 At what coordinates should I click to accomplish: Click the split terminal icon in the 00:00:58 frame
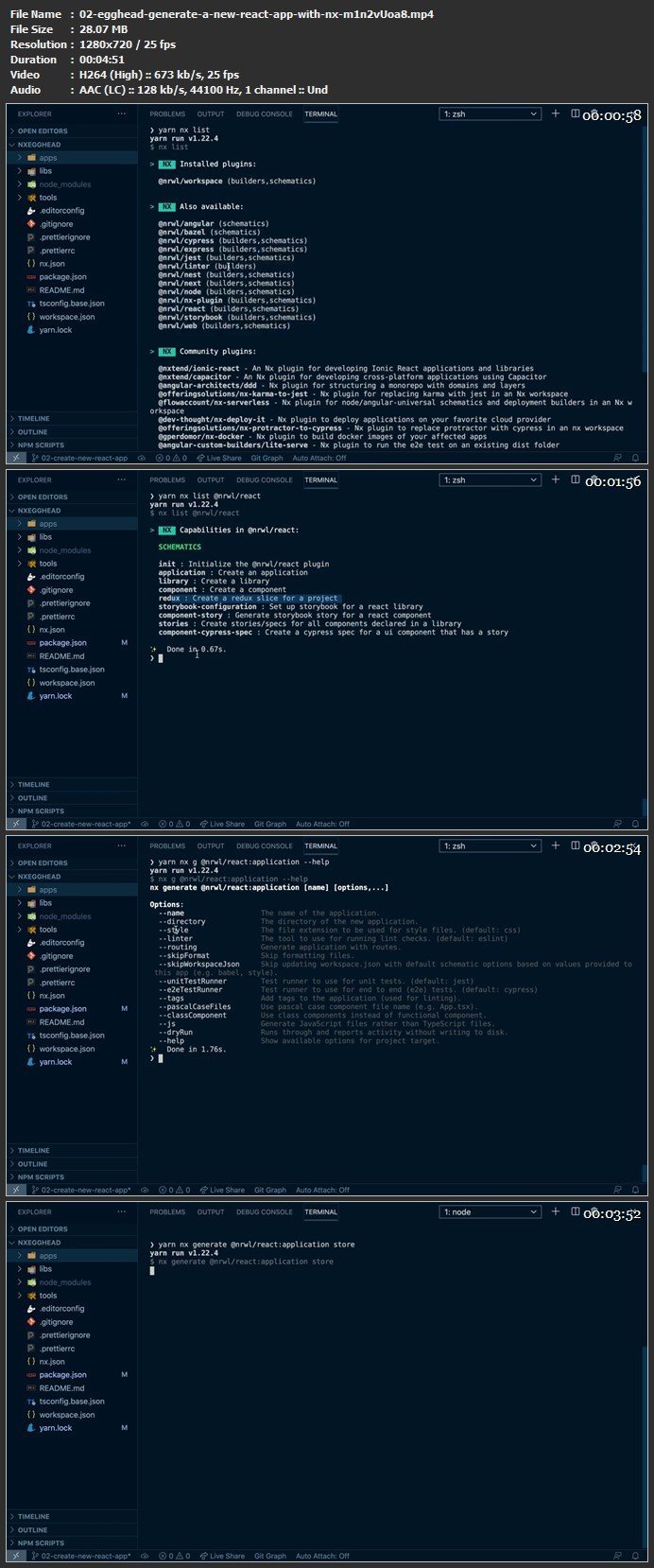pos(576,113)
